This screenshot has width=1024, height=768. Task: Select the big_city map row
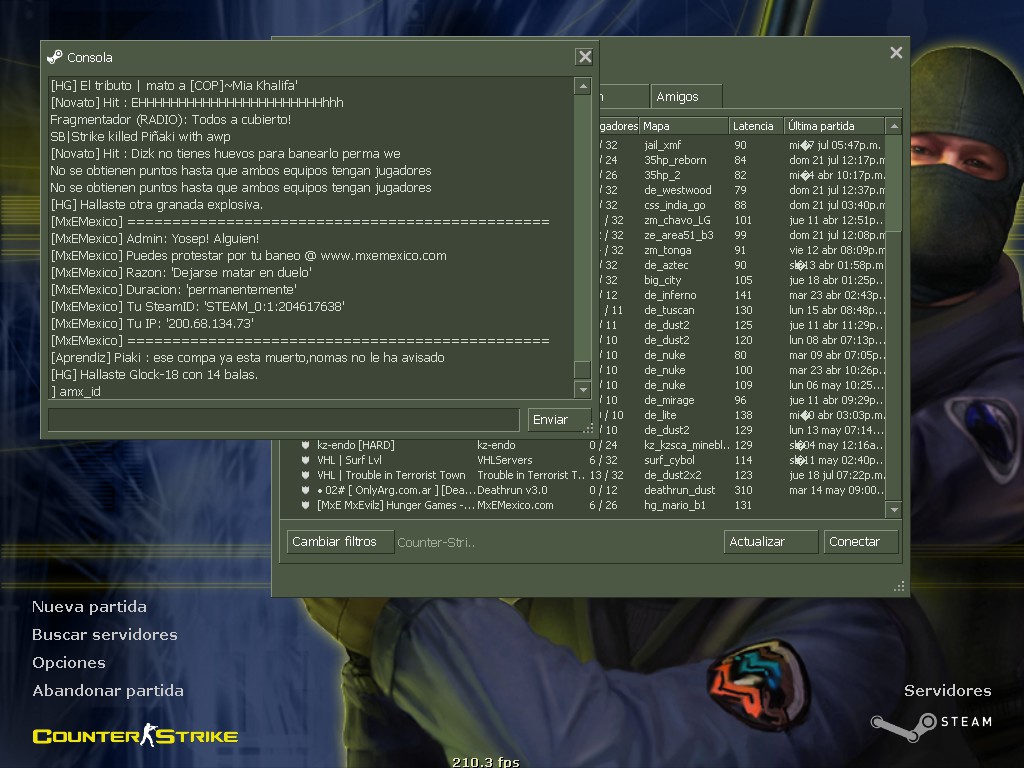click(742, 280)
